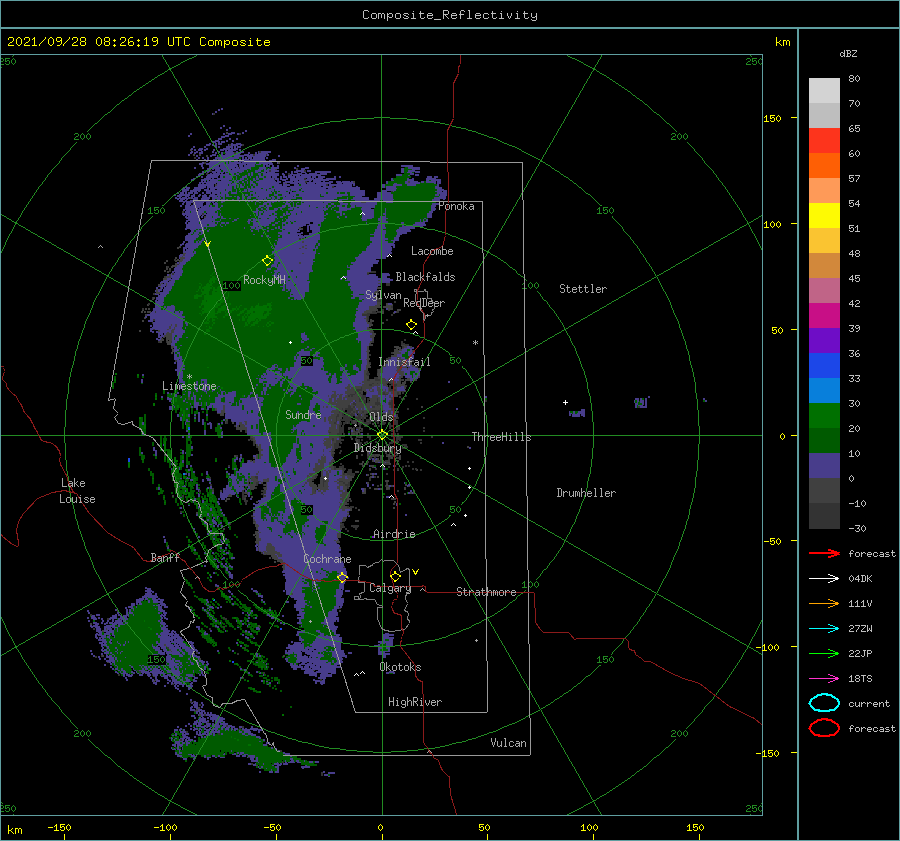Click the Blackfalds city label
This screenshot has width=900, height=841.
click(x=425, y=277)
